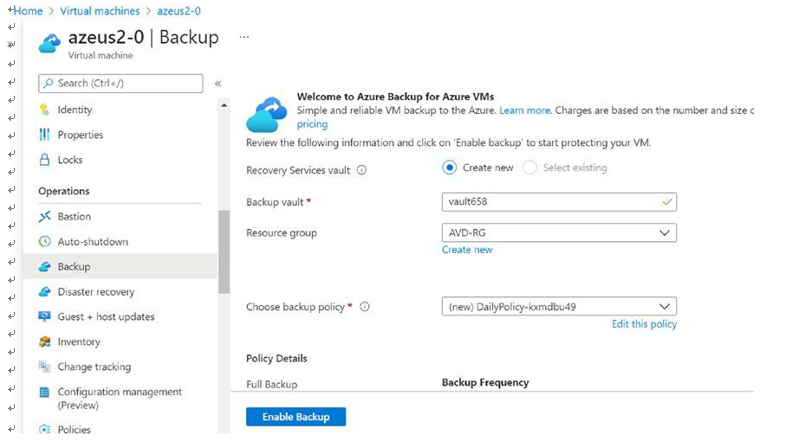Click the Configuration management icon
Image resolution: width=789 pixels, height=445 pixels.
pos(44,392)
